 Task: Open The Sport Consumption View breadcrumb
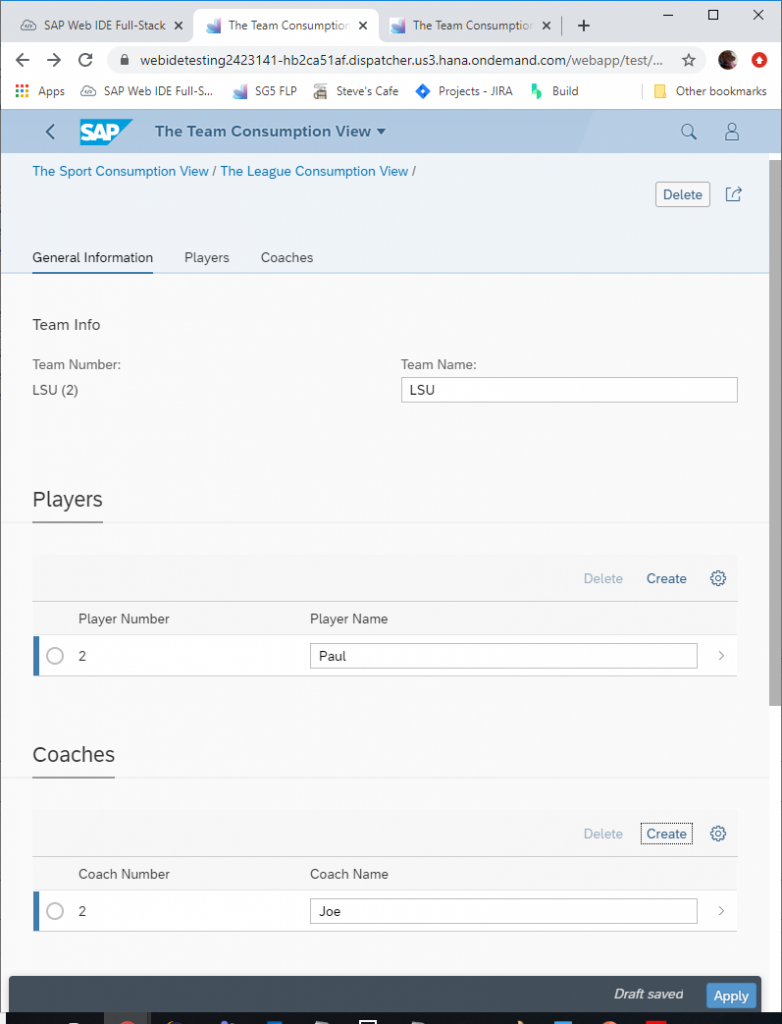[120, 171]
